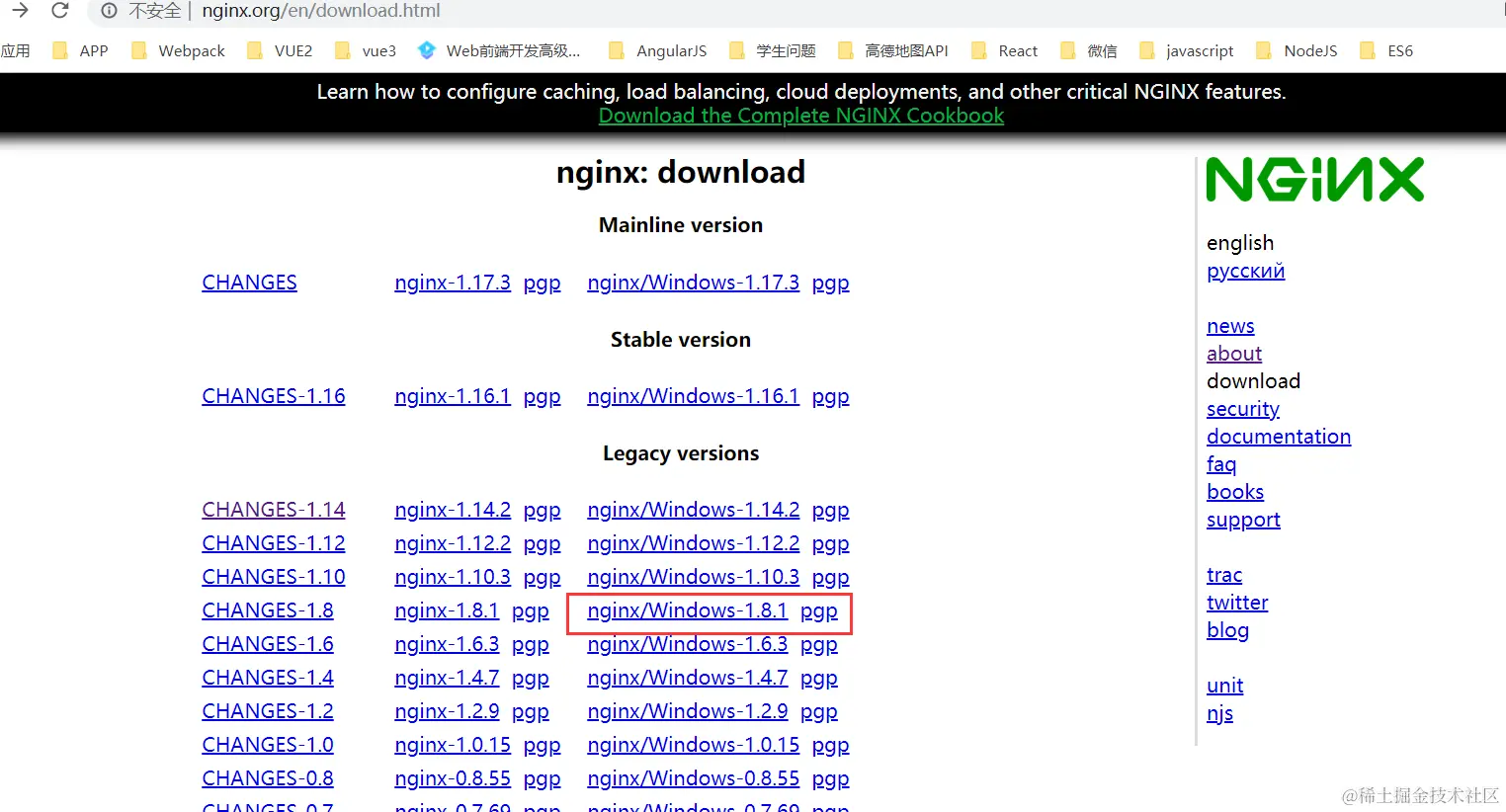1506x812 pixels.
Task: Open CHANGES-0.8 link
Action: [268, 778]
